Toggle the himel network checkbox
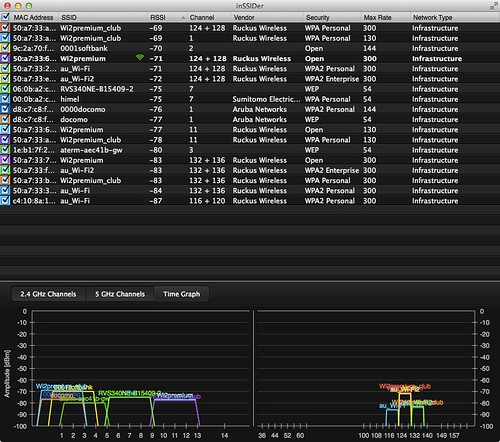500x442 pixels. (5, 99)
